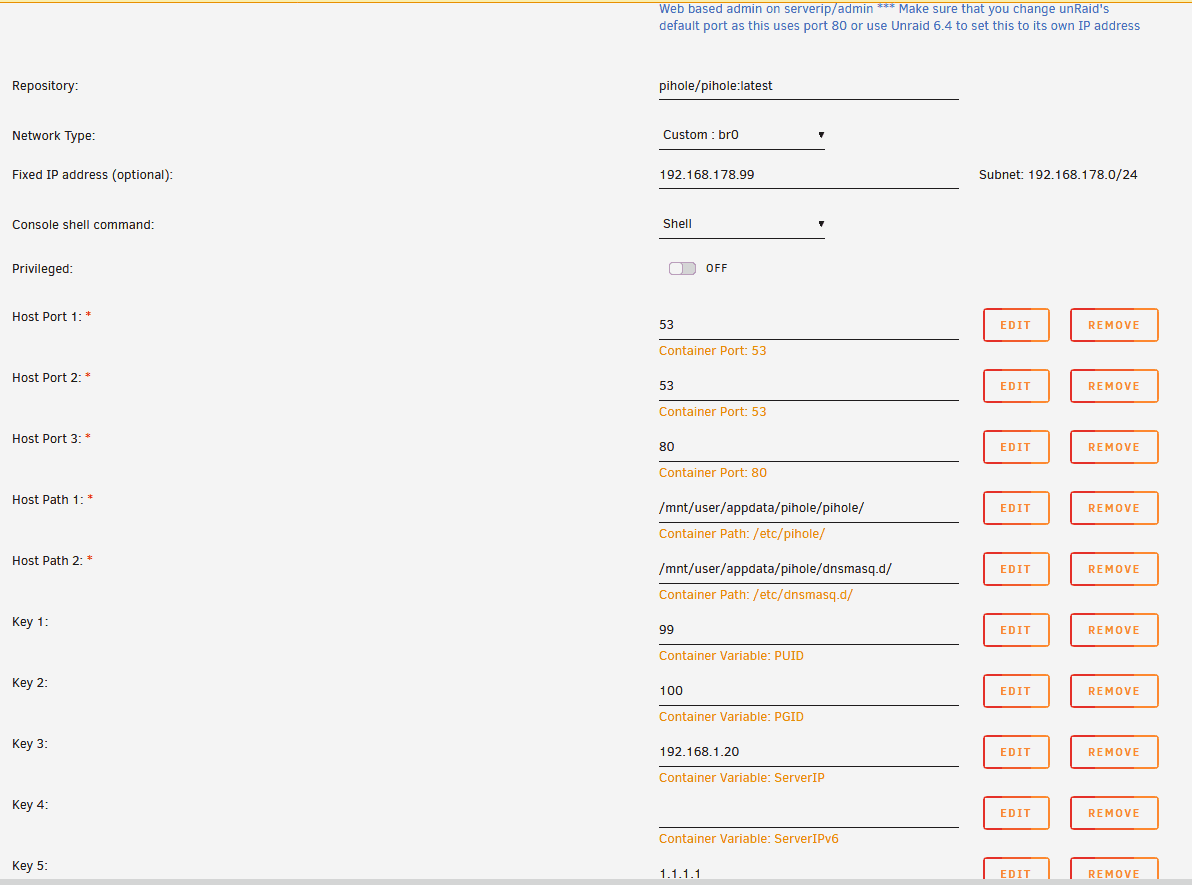
Task: Click the empty Key 4 ServerIPv6 field
Action: coord(808,814)
